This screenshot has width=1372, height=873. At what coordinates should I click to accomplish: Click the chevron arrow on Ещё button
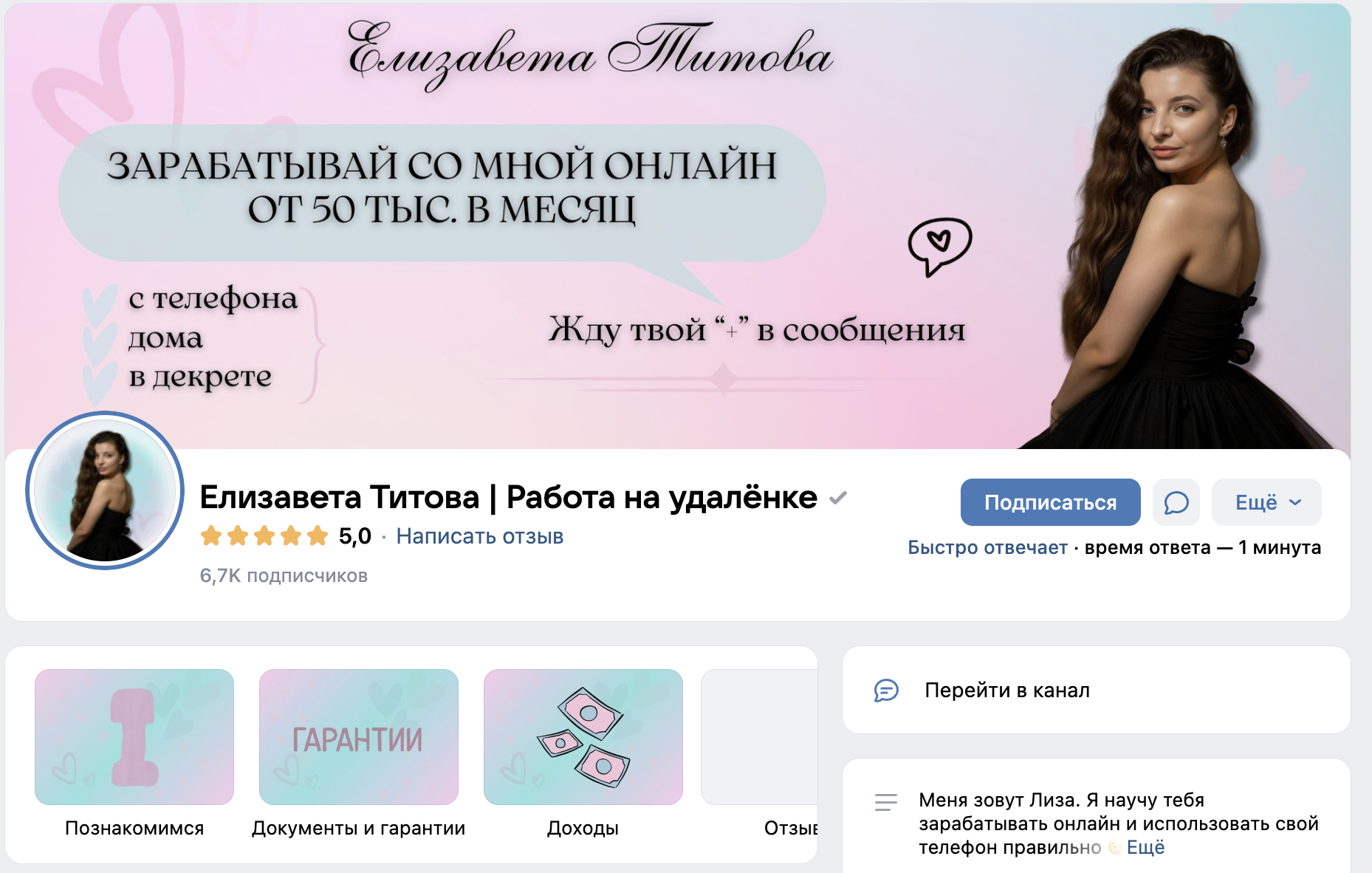(1295, 502)
